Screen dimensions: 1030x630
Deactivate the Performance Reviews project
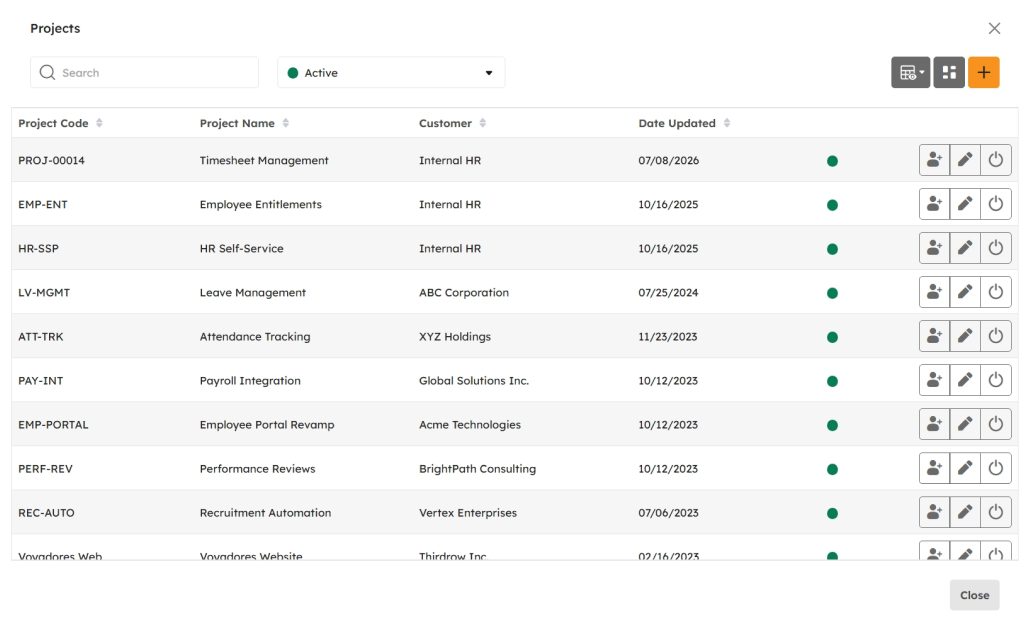pos(996,468)
